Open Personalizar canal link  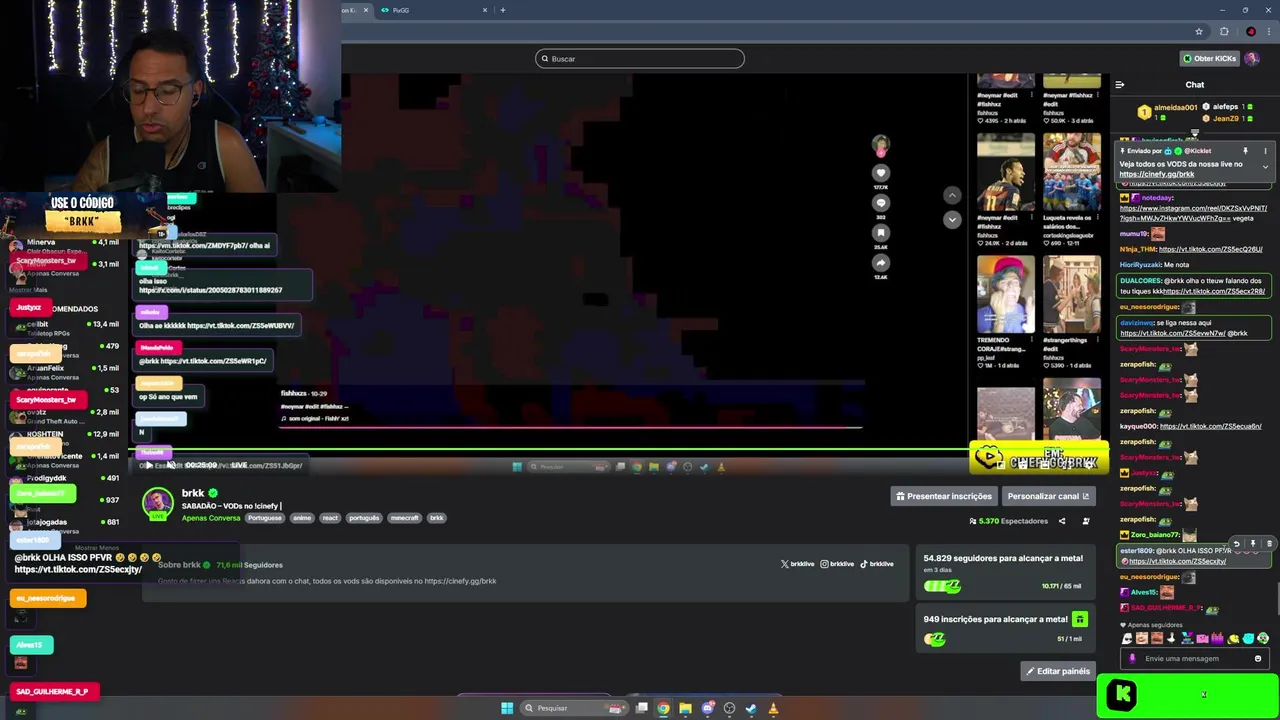(1048, 496)
